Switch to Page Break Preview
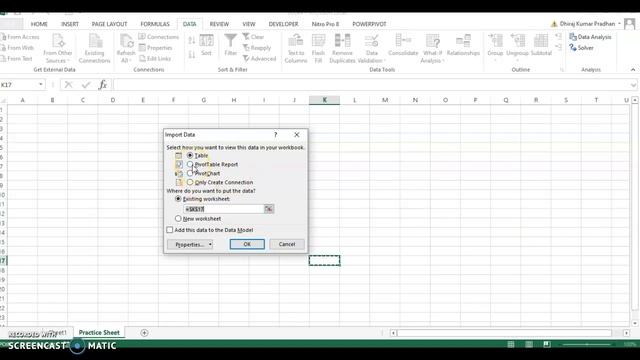 [547, 344]
